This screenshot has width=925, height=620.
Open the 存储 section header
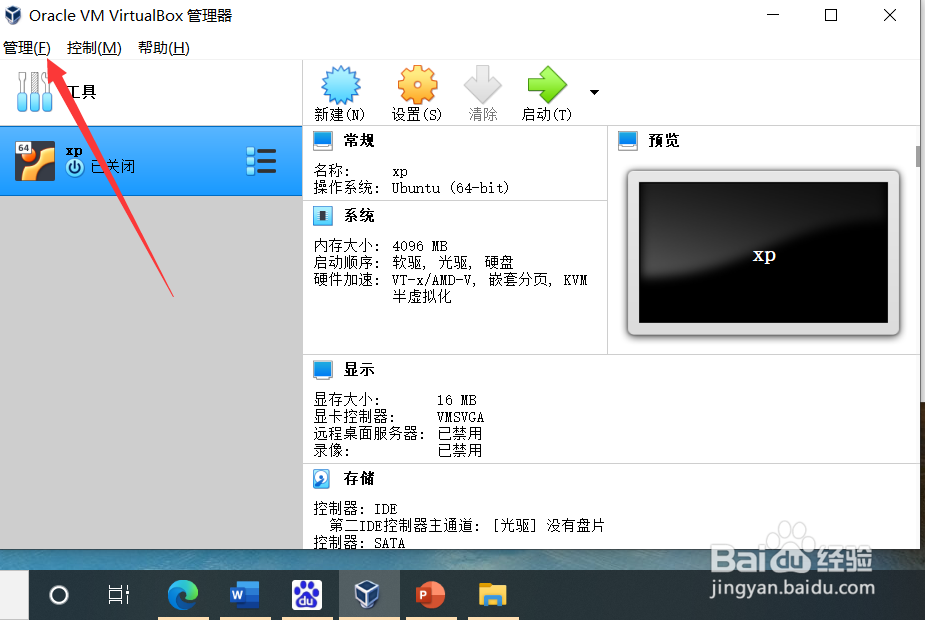pyautogui.click(x=359, y=478)
